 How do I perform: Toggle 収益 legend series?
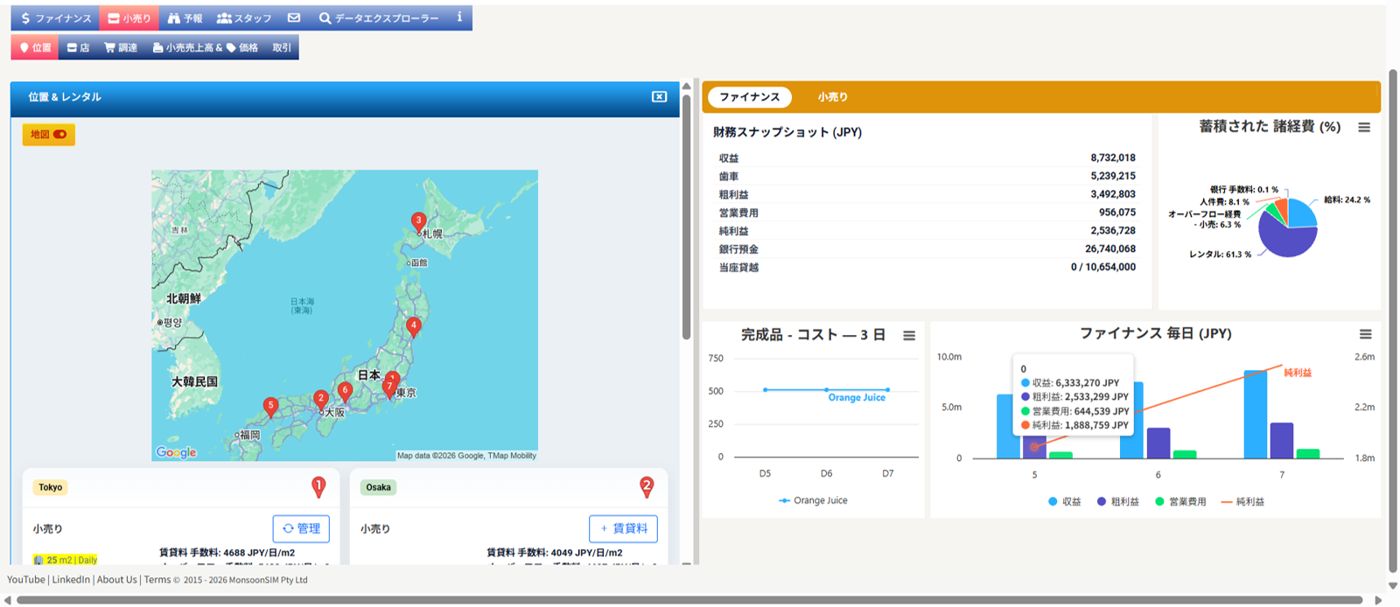click(1065, 502)
